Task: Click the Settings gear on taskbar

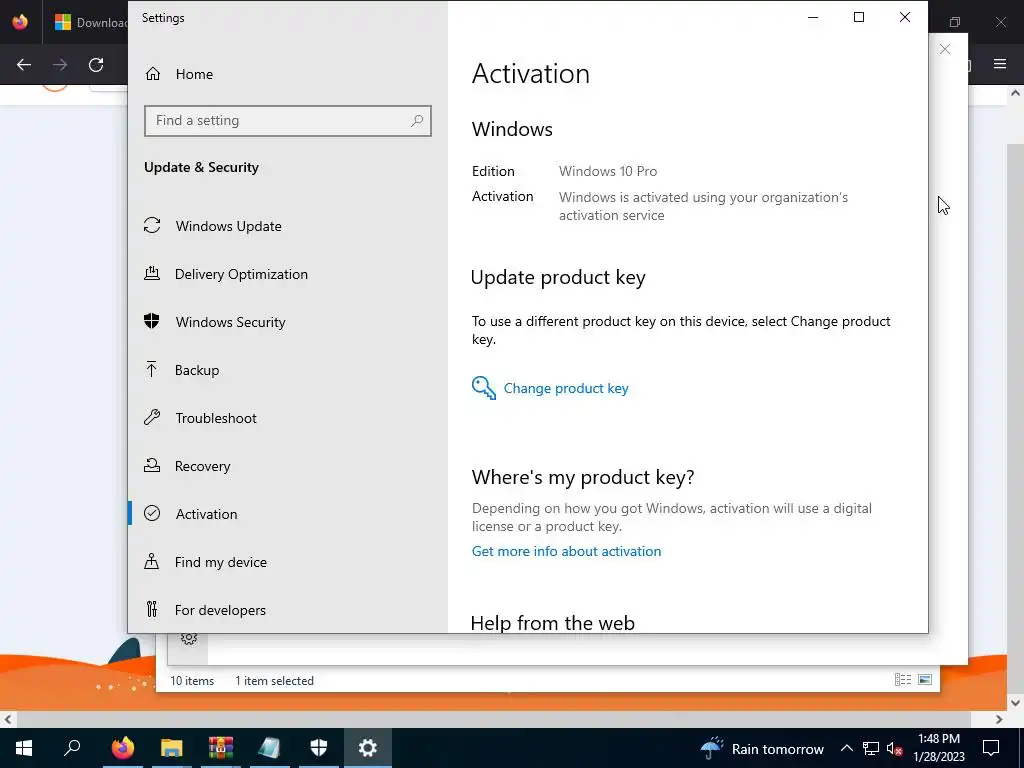Action: [x=368, y=748]
